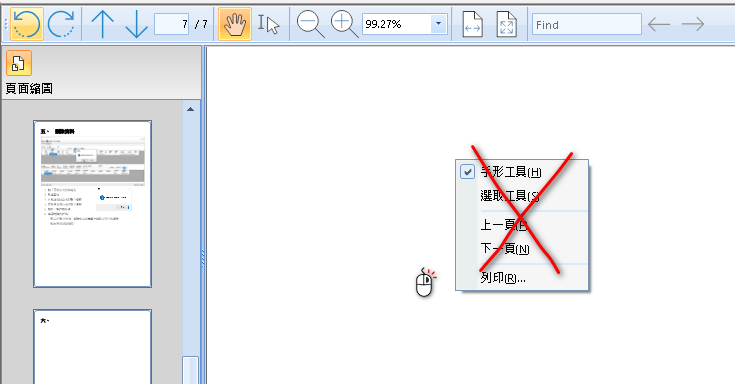Toggle the page thumbnails panel icon
735x384 pixels.
click(19, 63)
